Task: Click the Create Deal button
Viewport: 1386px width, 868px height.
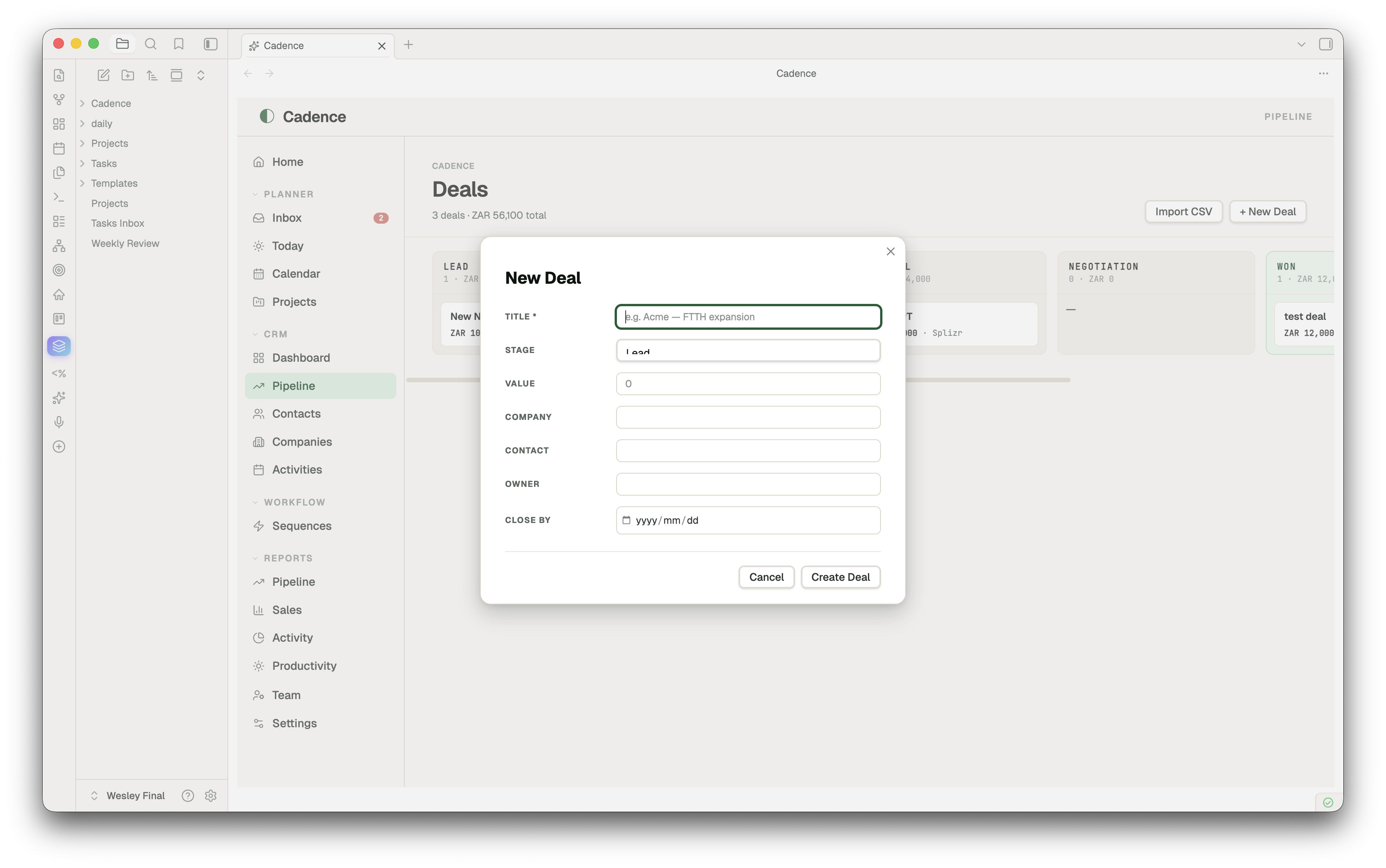Action: 840,577
